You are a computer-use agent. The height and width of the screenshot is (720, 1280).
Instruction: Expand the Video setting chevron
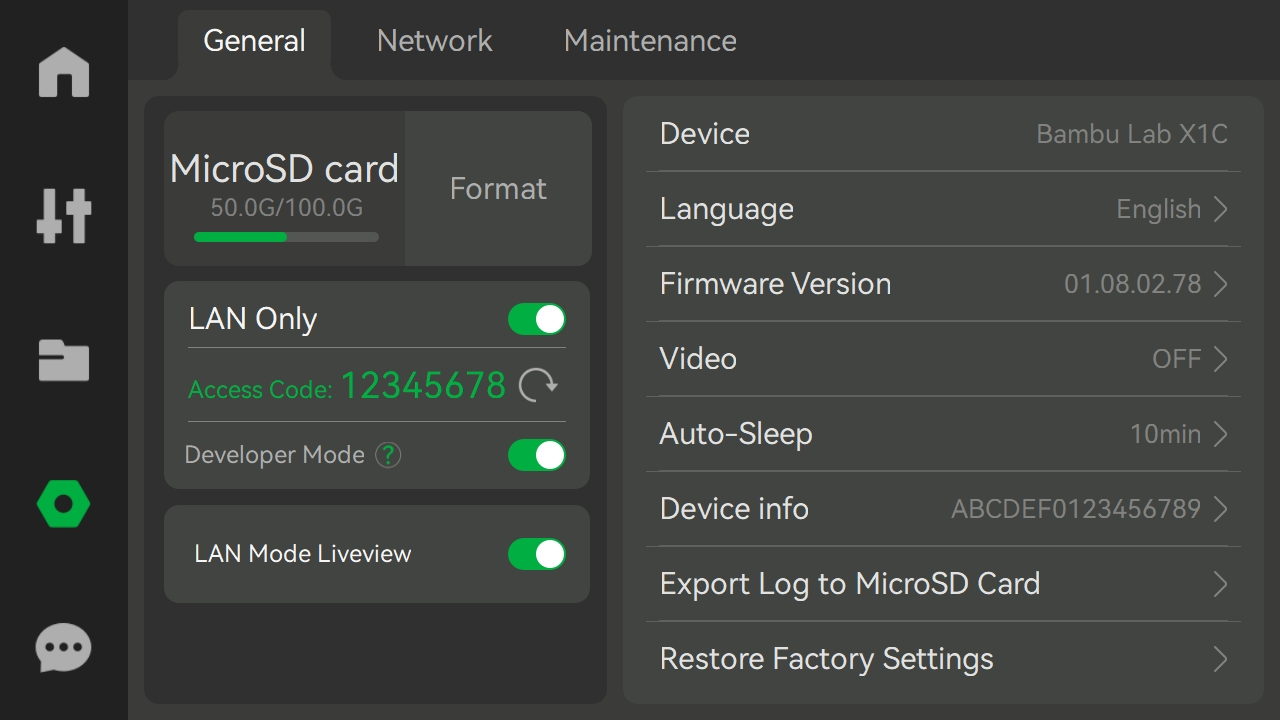pos(1221,359)
